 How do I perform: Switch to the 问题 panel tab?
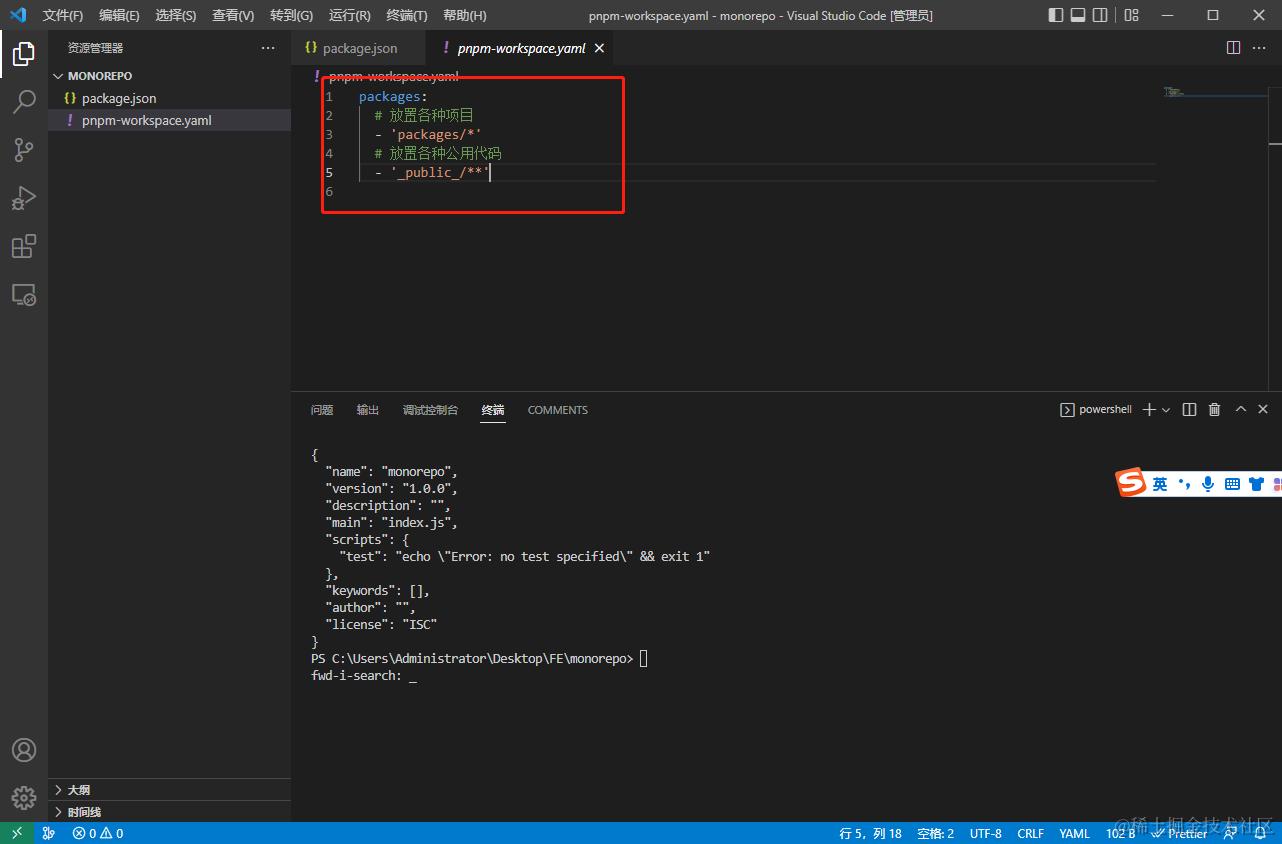point(322,410)
